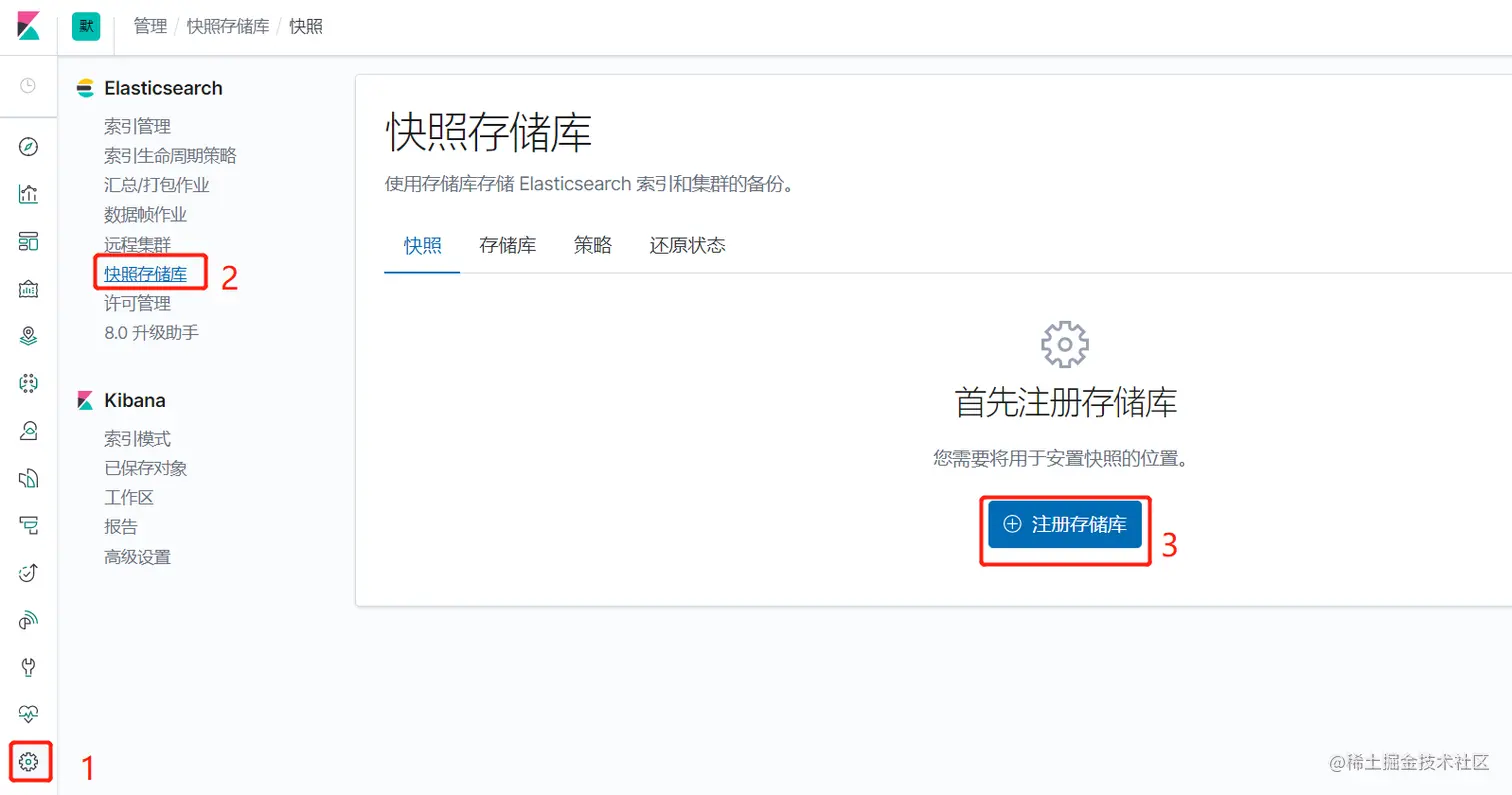Click the Recently Viewed clock icon
Image resolution: width=1512 pixels, height=795 pixels.
click(x=29, y=86)
